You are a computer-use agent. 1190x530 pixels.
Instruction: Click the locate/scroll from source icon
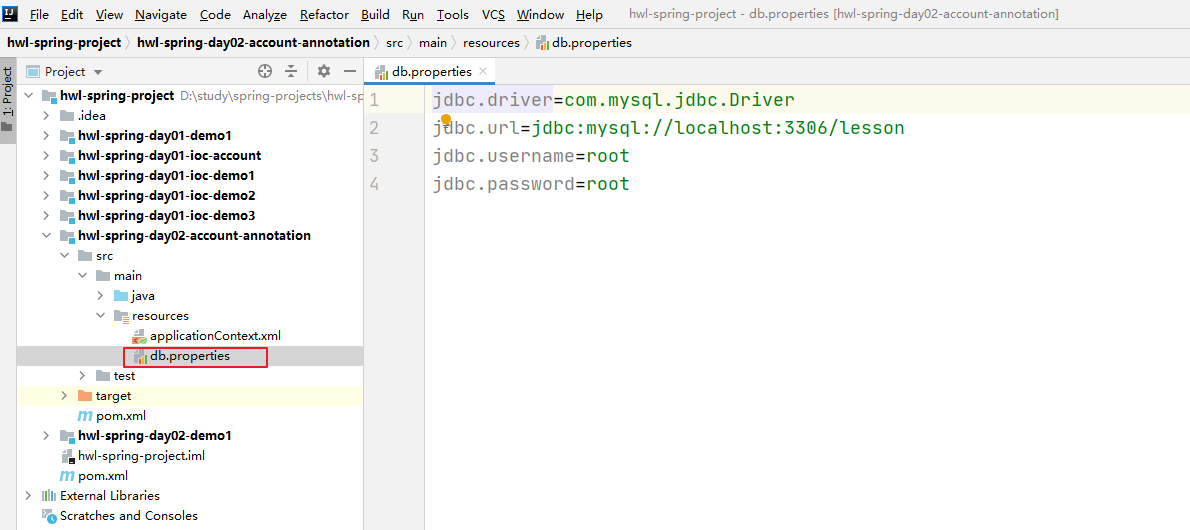coord(265,71)
